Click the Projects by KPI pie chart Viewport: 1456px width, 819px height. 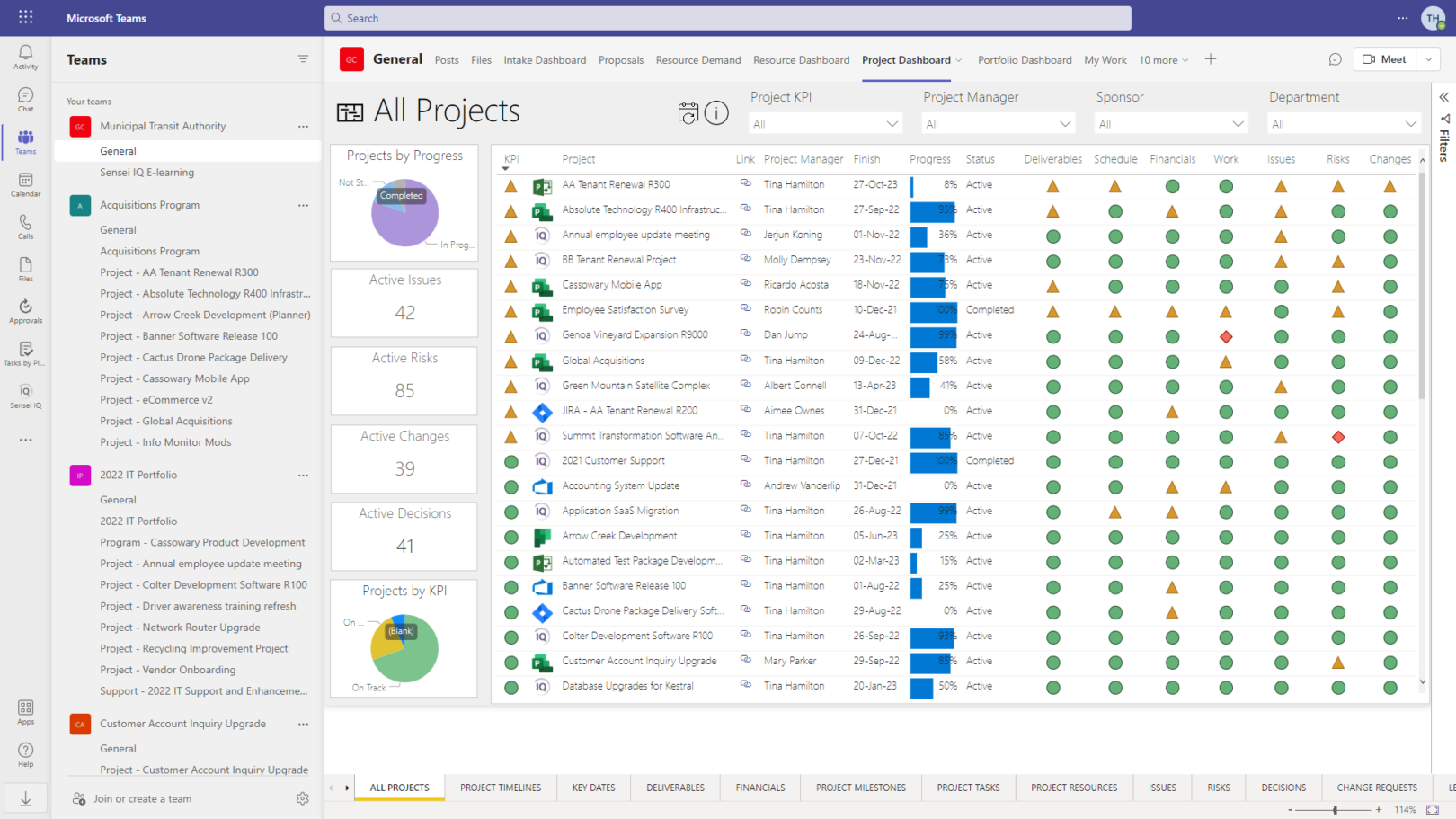pyautogui.click(x=404, y=649)
